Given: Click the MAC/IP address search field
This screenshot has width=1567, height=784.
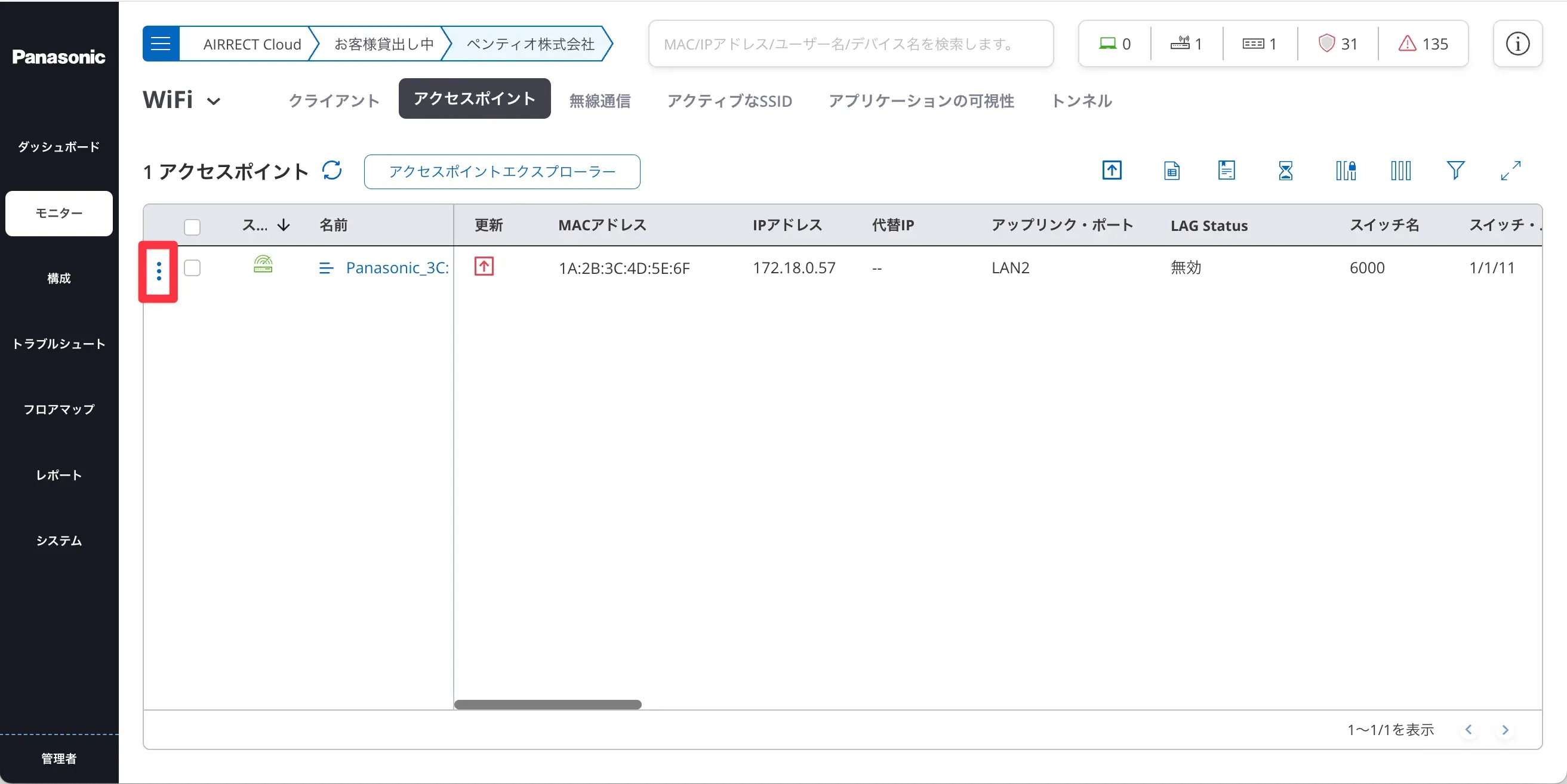Looking at the screenshot, I should [x=851, y=44].
